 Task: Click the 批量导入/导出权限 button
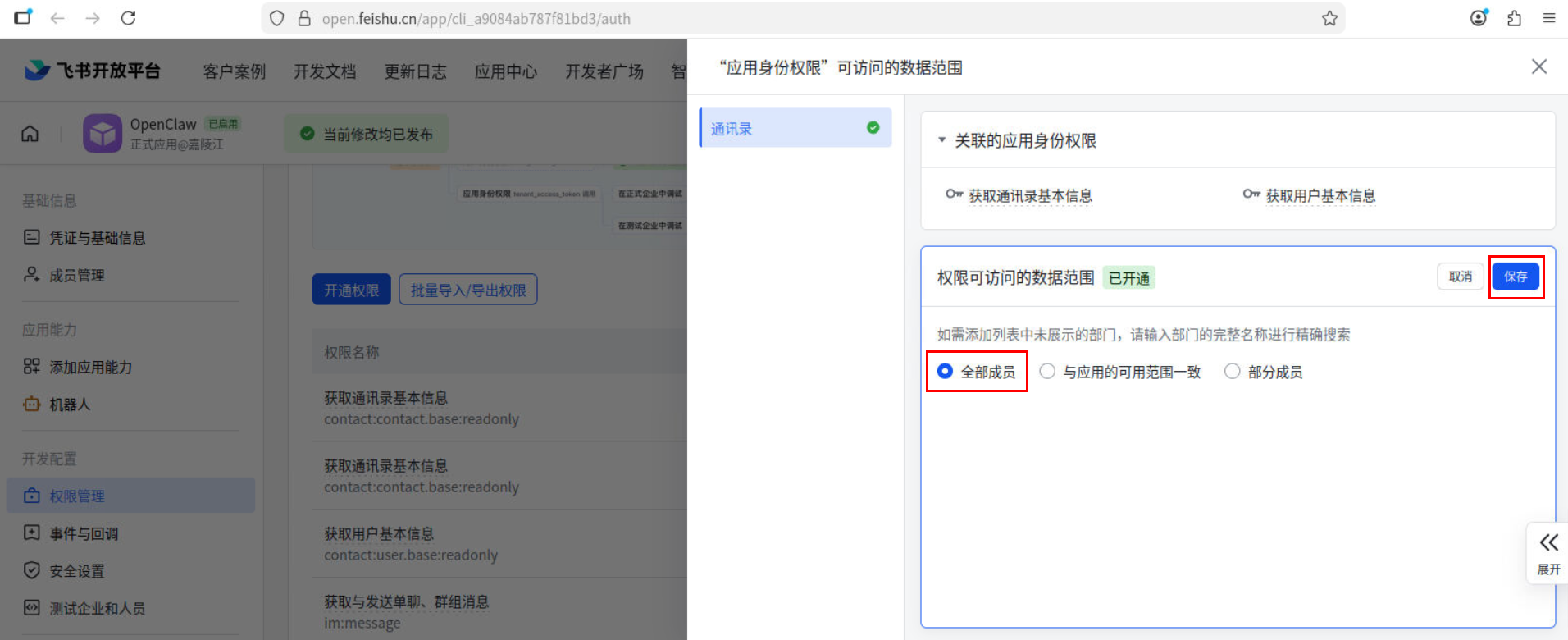(468, 290)
